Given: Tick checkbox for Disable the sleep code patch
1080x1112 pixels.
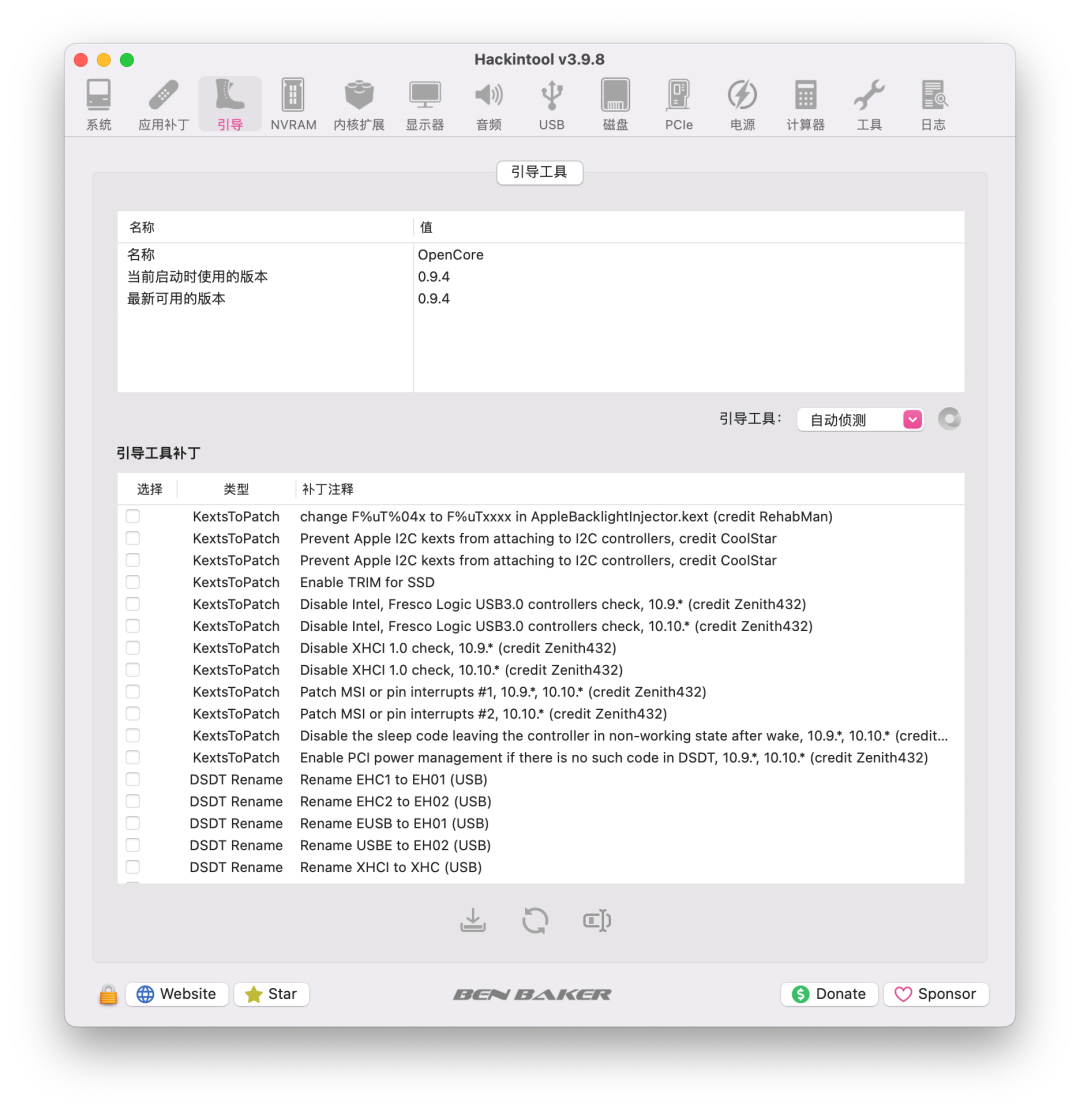Looking at the screenshot, I should pyautogui.click(x=133, y=735).
